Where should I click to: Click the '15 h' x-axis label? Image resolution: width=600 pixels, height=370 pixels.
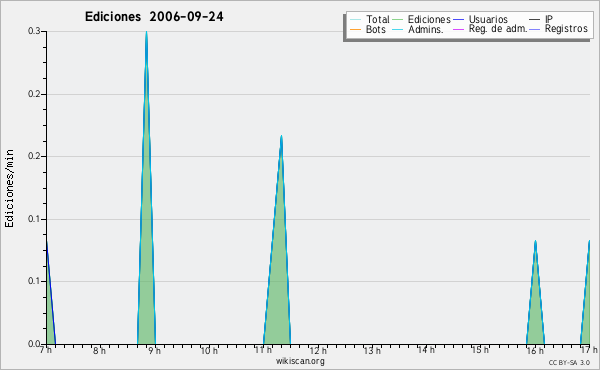[x=480, y=350]
